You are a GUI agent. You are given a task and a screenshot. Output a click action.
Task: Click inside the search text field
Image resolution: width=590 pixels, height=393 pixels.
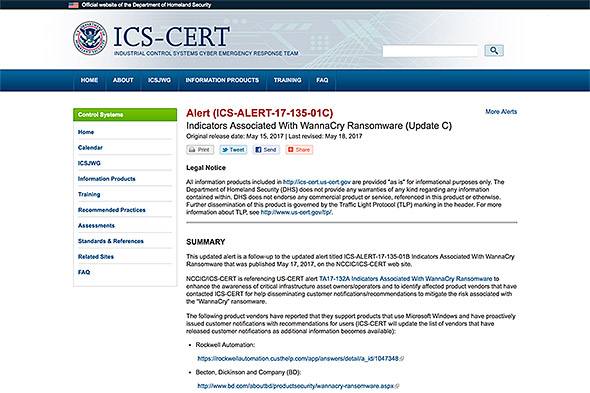click(430, 50)
